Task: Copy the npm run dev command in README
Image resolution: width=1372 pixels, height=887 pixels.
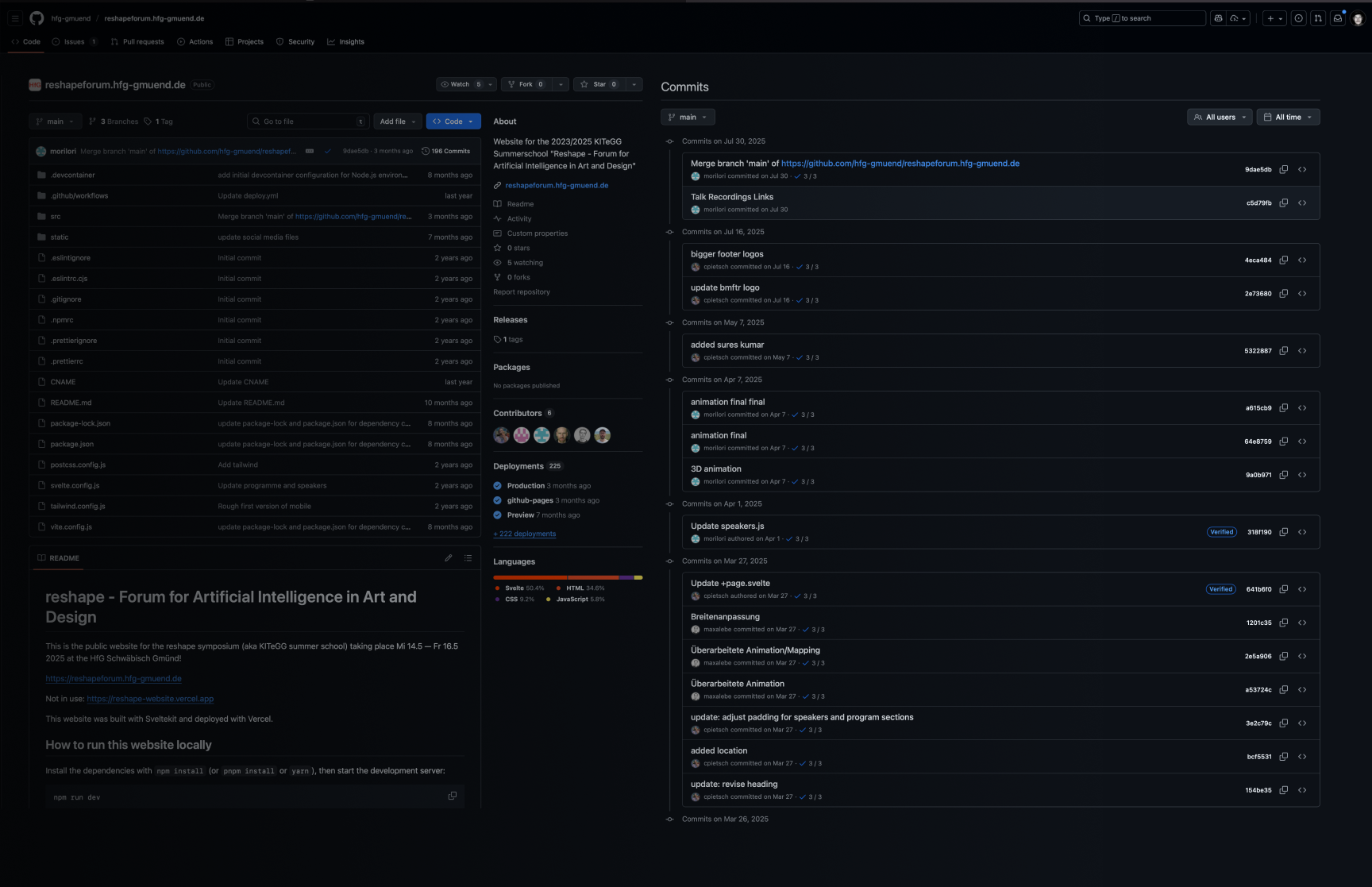Action: (x=453, y=796)
